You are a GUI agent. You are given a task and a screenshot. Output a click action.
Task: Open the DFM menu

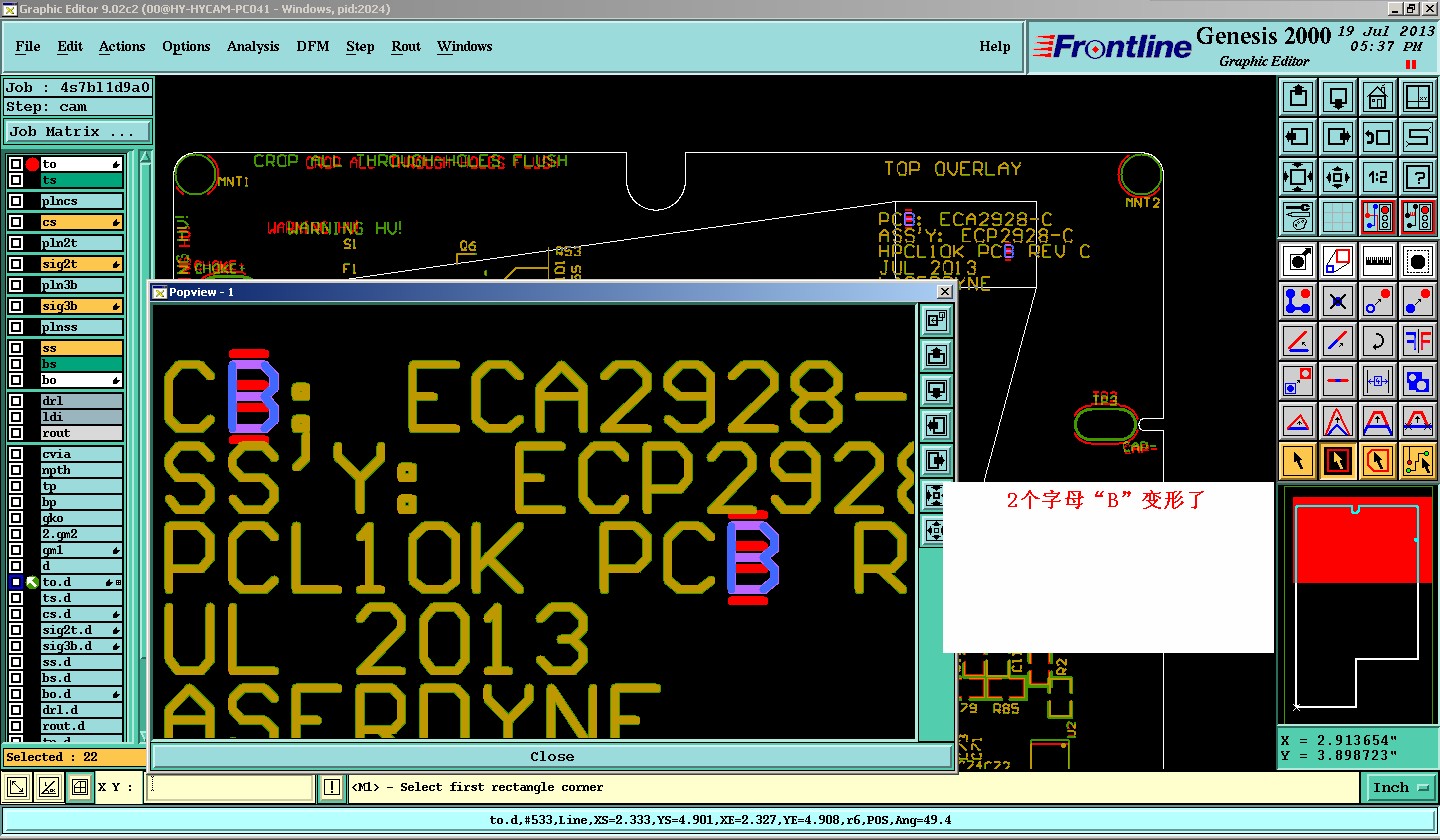[x=313, y=46]
